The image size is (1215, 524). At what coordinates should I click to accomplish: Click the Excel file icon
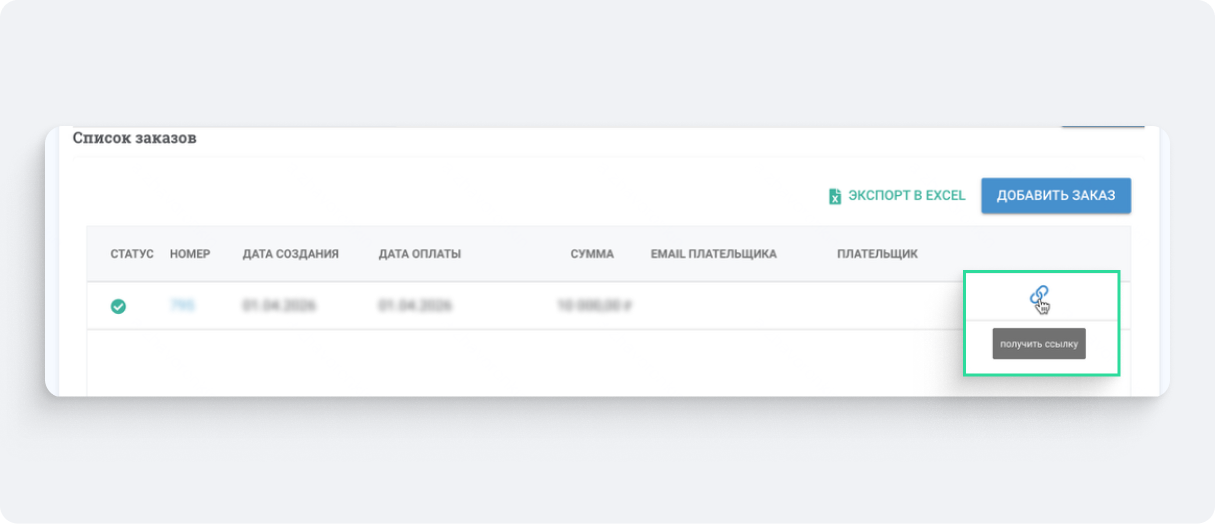point(835,196)
